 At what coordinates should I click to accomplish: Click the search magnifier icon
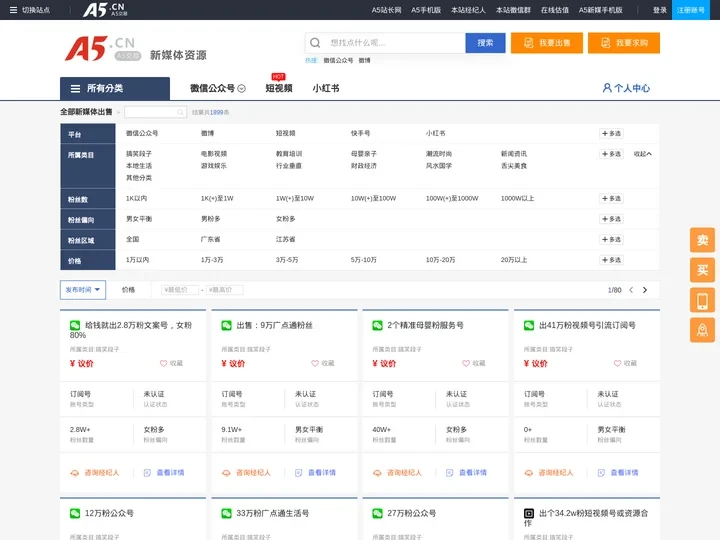pos(315,43)
